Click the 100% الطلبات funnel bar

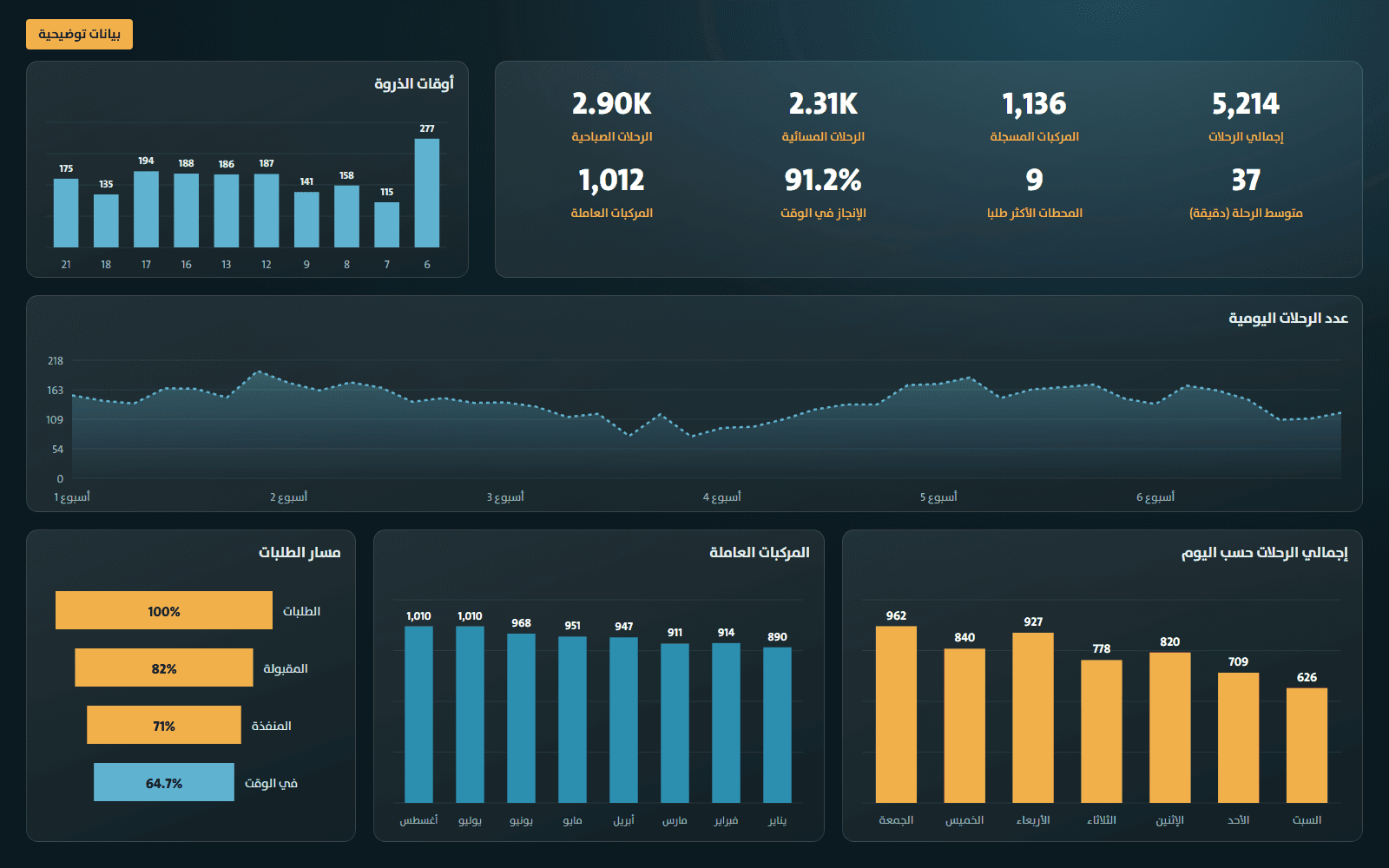coord(164,610)
